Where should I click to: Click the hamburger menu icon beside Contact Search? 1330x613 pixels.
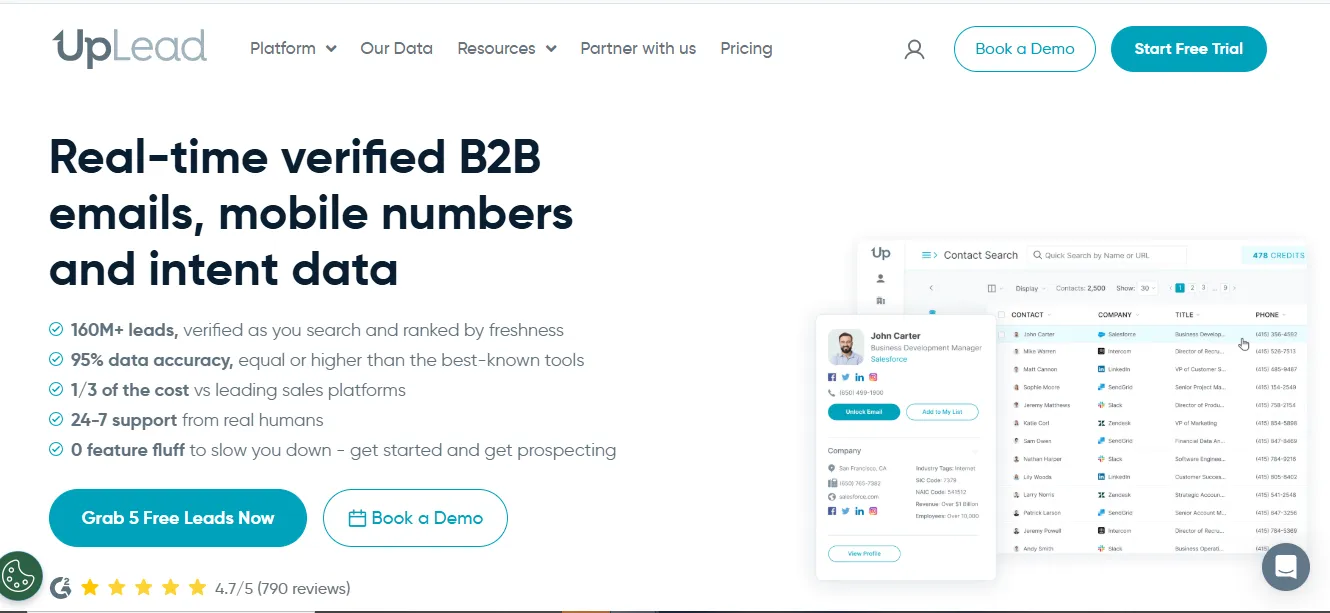pos(928,255)
